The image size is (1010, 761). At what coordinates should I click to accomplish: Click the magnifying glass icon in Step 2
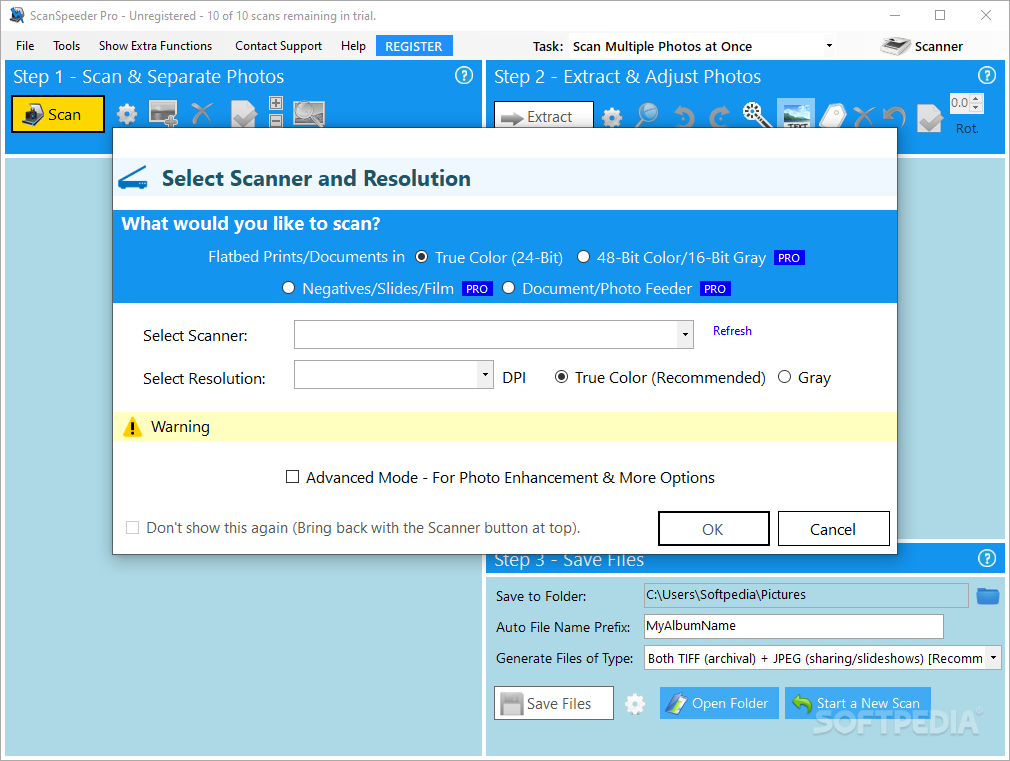click(x=647, y=115)
